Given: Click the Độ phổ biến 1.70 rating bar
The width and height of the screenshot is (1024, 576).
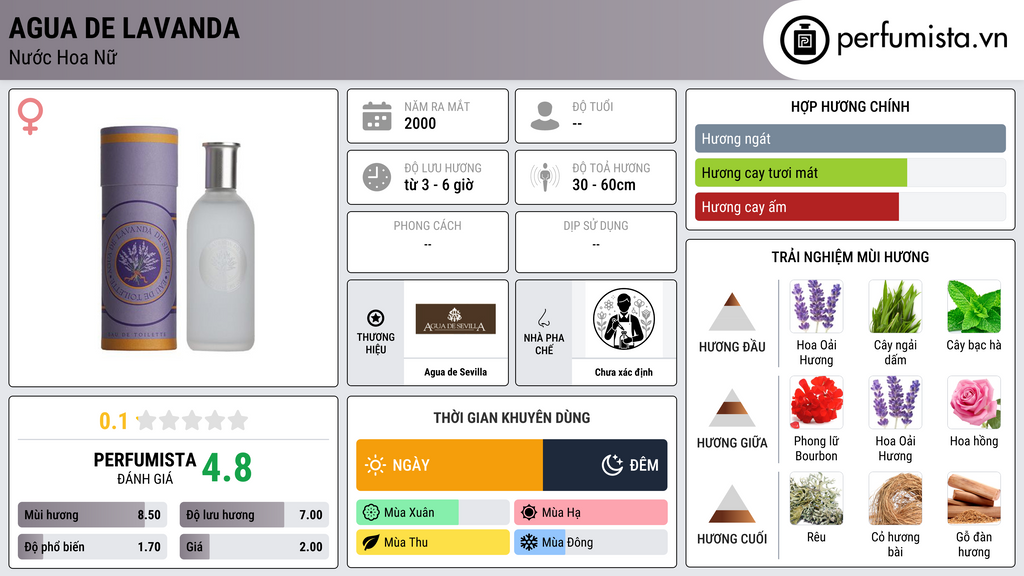Looking at the screenshot, I should (x=92, y=547).
